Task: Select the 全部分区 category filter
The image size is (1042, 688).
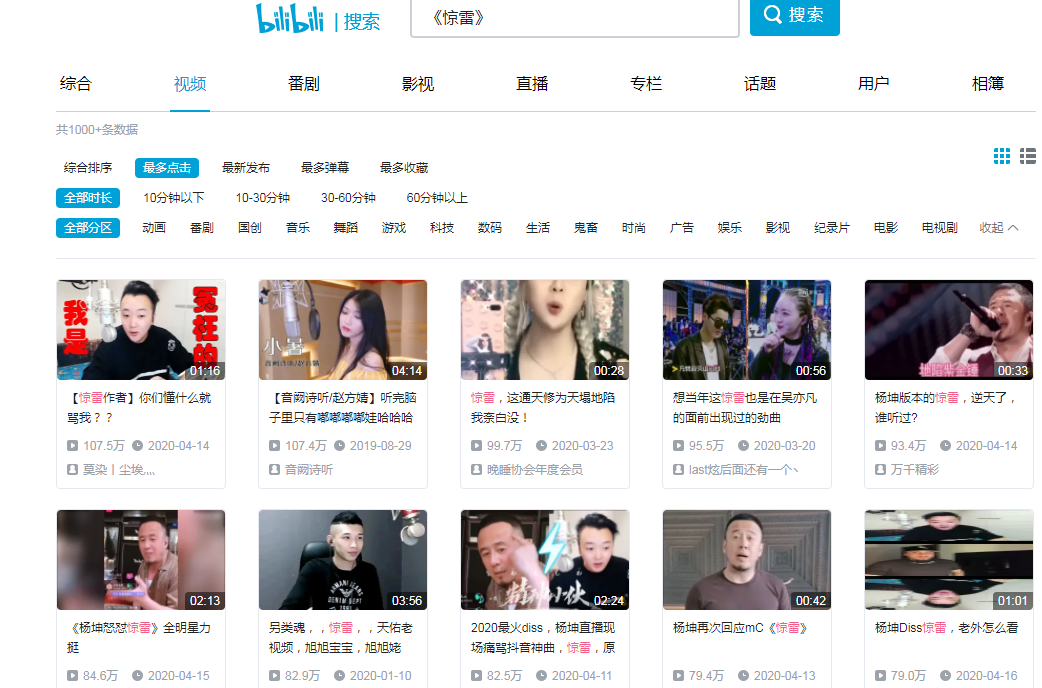Action: coord(88,227)
